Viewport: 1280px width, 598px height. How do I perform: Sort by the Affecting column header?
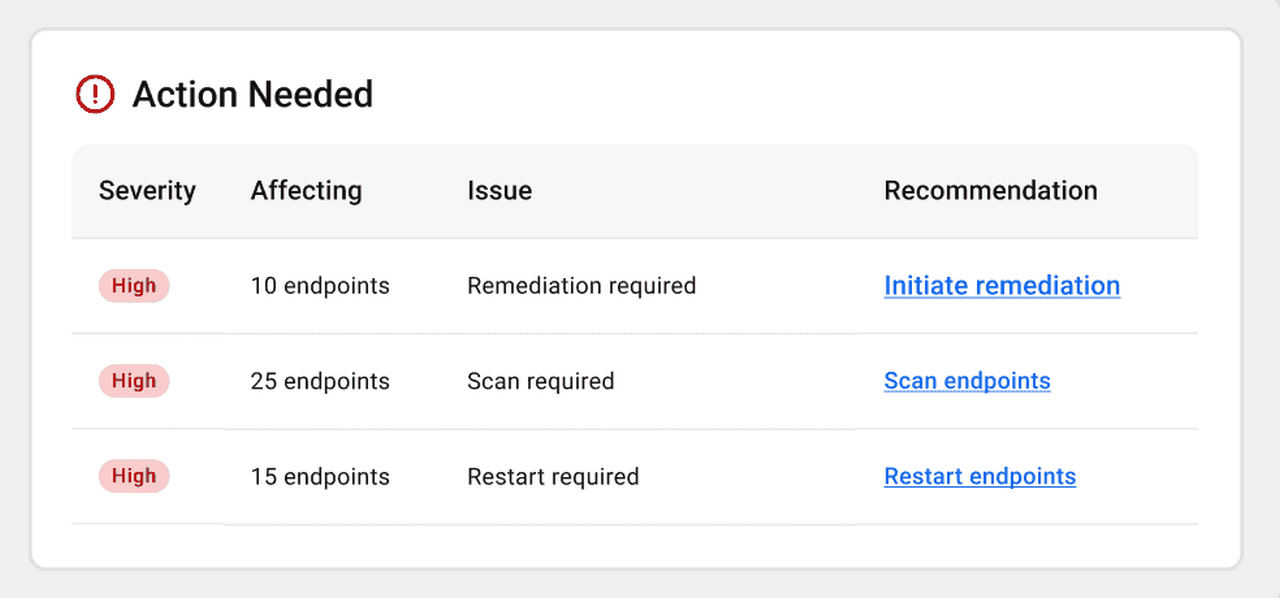click(306, 190)
